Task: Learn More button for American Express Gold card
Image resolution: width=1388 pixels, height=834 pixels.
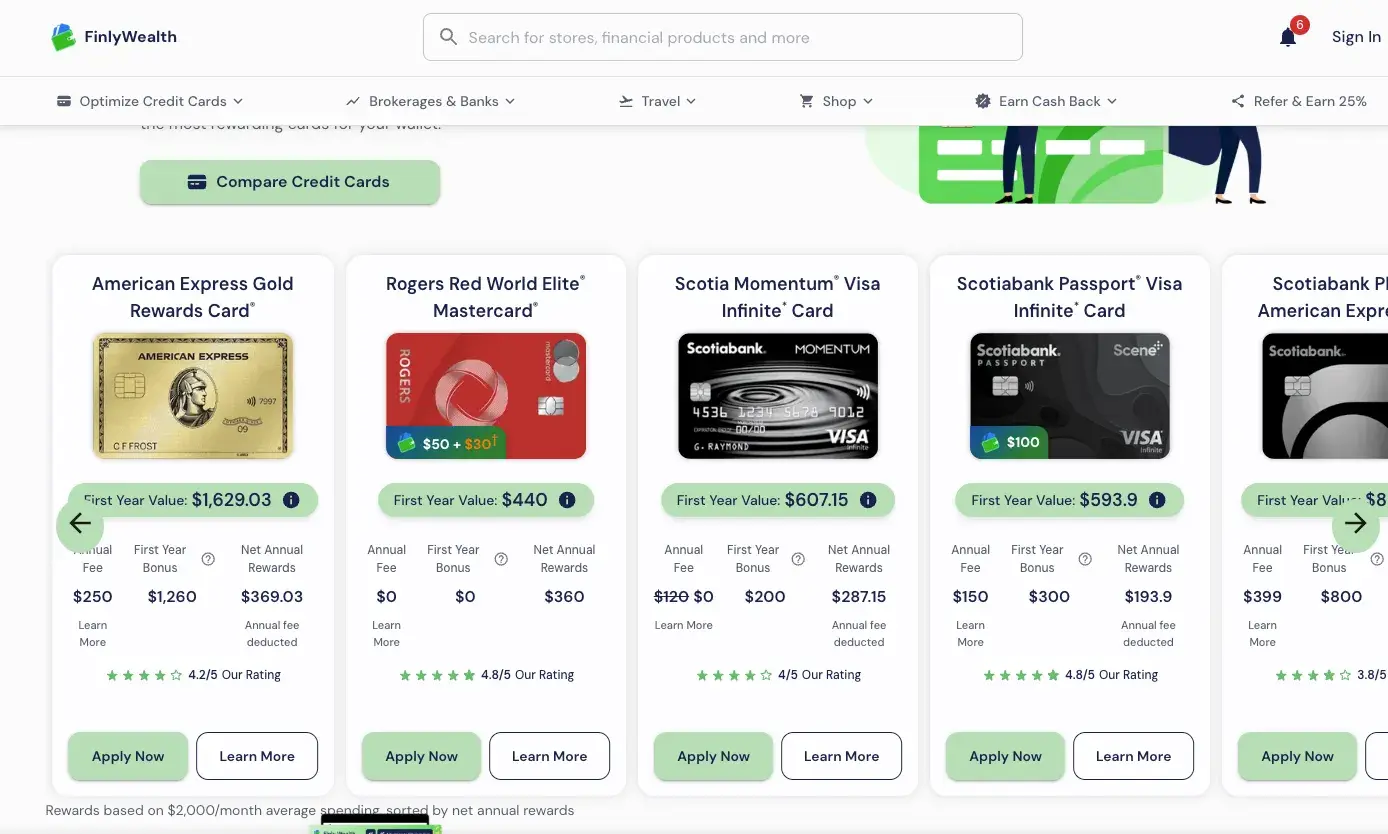Action: click(257, 756)
